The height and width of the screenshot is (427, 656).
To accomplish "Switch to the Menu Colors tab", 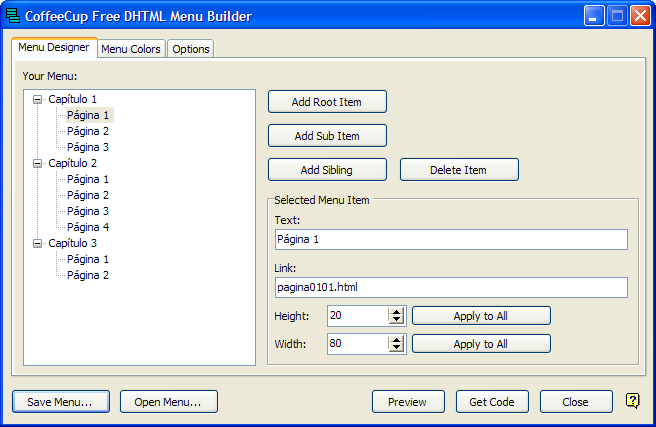I will [x=131, y=49].
